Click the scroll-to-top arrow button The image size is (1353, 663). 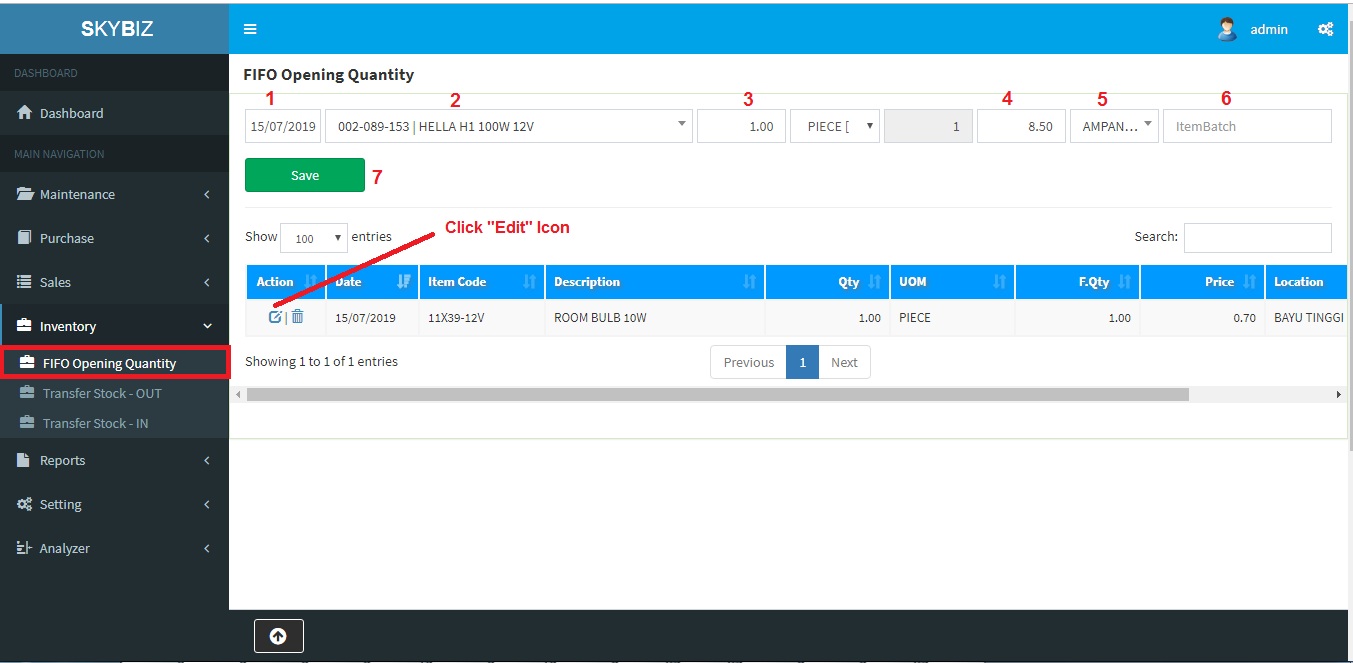tap(278, 636)
